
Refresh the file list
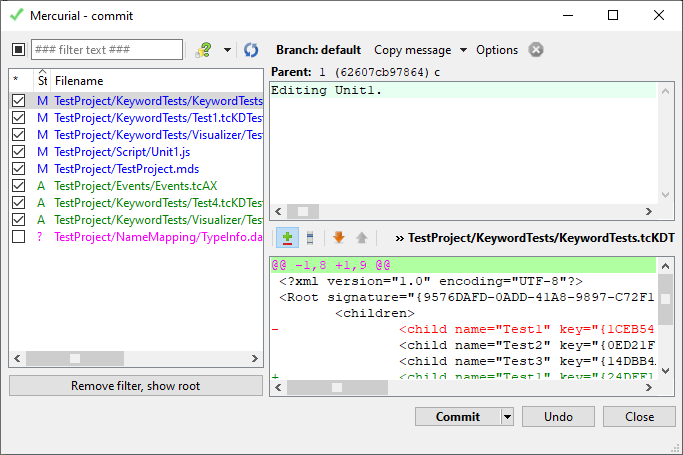pyautogui.click(x=251, y=50)
